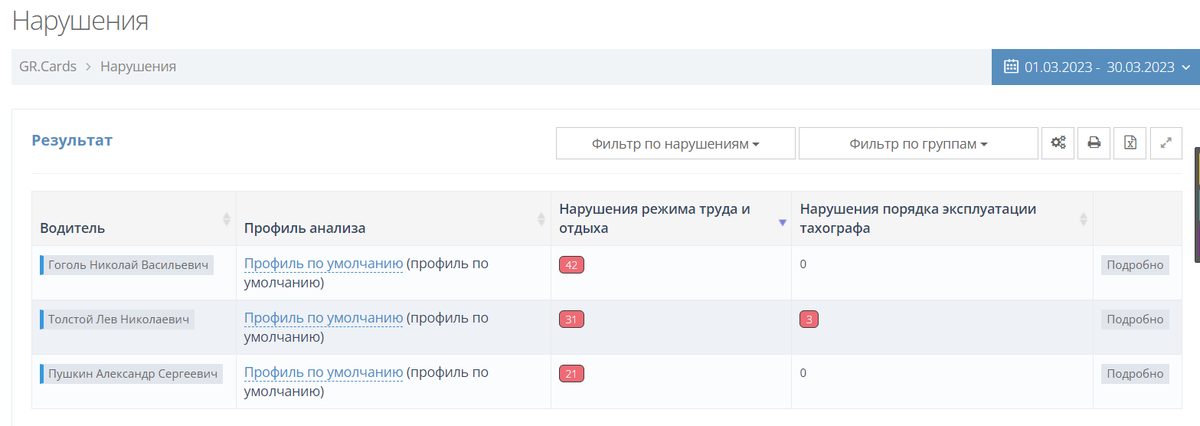Select driver Пушкин Александр Сергеевич
The image size is (1200, 426).
pyautogui.click(x=130, y=373)
